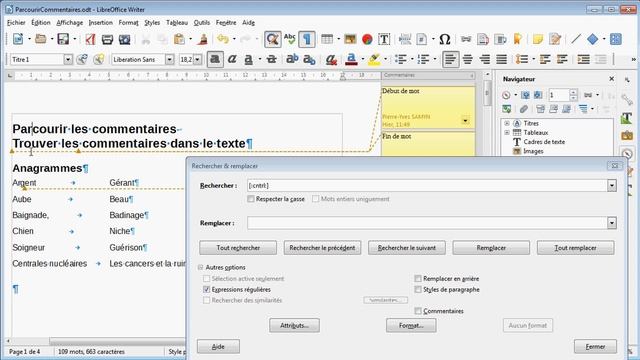The width and height of the screenshot is (640, 360).
Task: Uncheck Expressions régulières checkbox
Action: point(207,289)
